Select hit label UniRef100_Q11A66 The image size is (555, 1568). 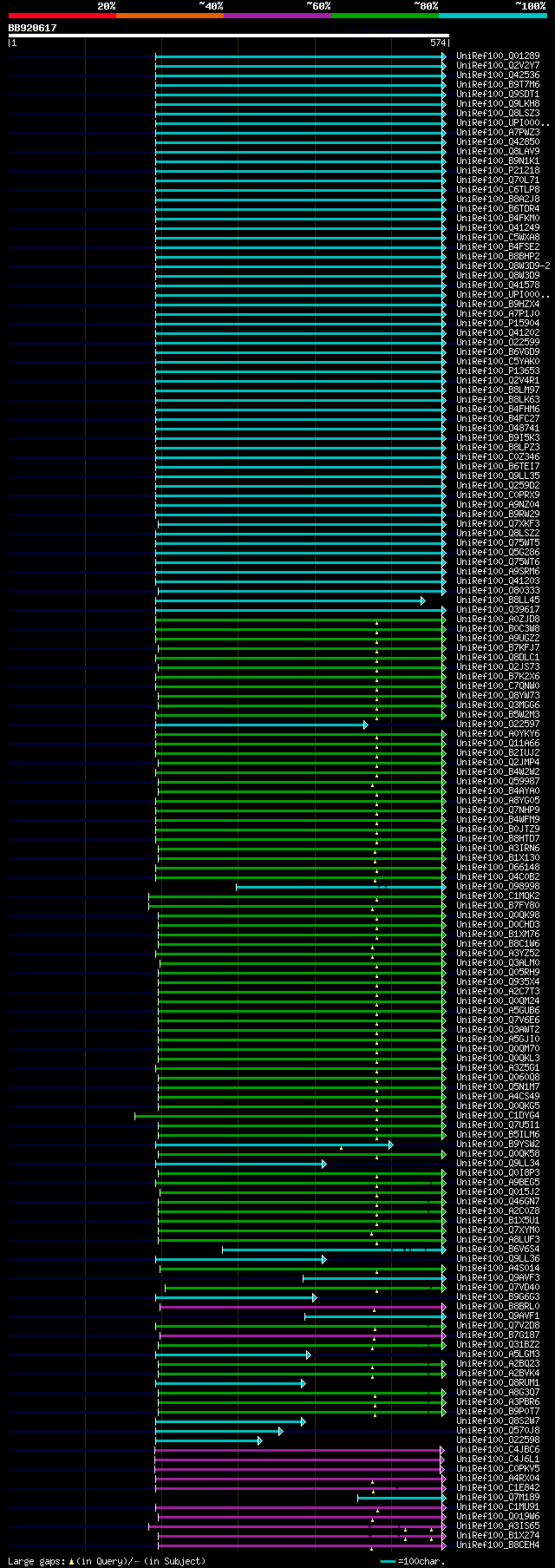[498, 744]
